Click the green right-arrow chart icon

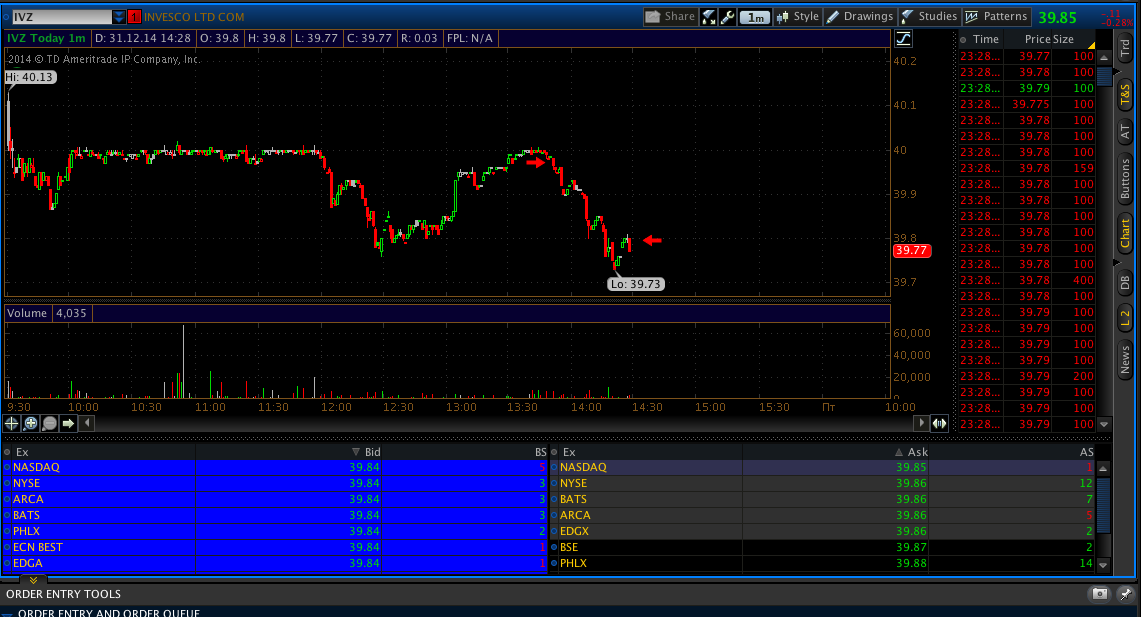[x=68, y=423]
